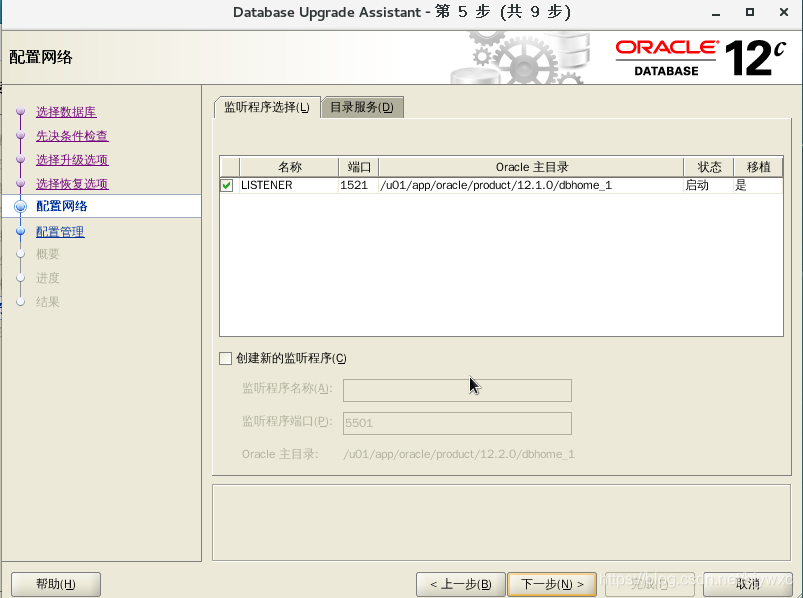Click 上一步 back button
The image size is (803, 598).
point(460,584)
